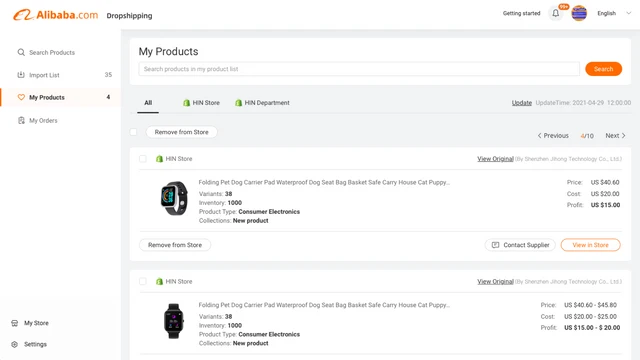Image resolution: width=640 pixels, height=360 pixels.
Task: Click the black smartwatch product thumbnail
Action: (174, 321)
